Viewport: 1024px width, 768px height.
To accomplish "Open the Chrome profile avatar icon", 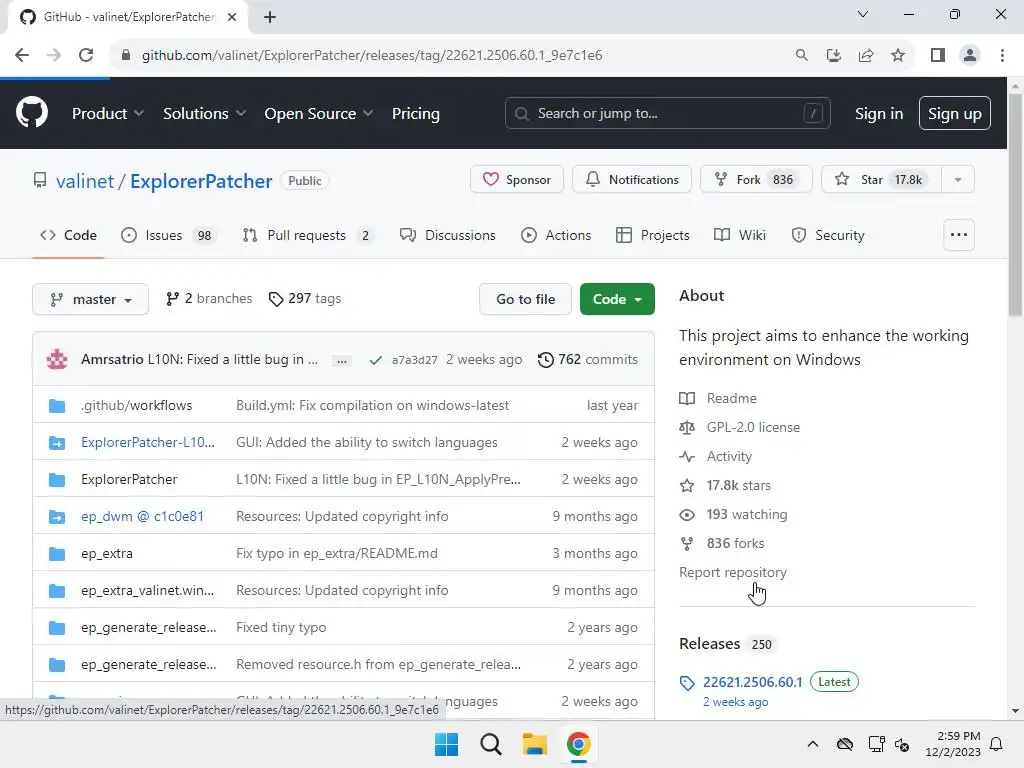I will click(970, 55).
